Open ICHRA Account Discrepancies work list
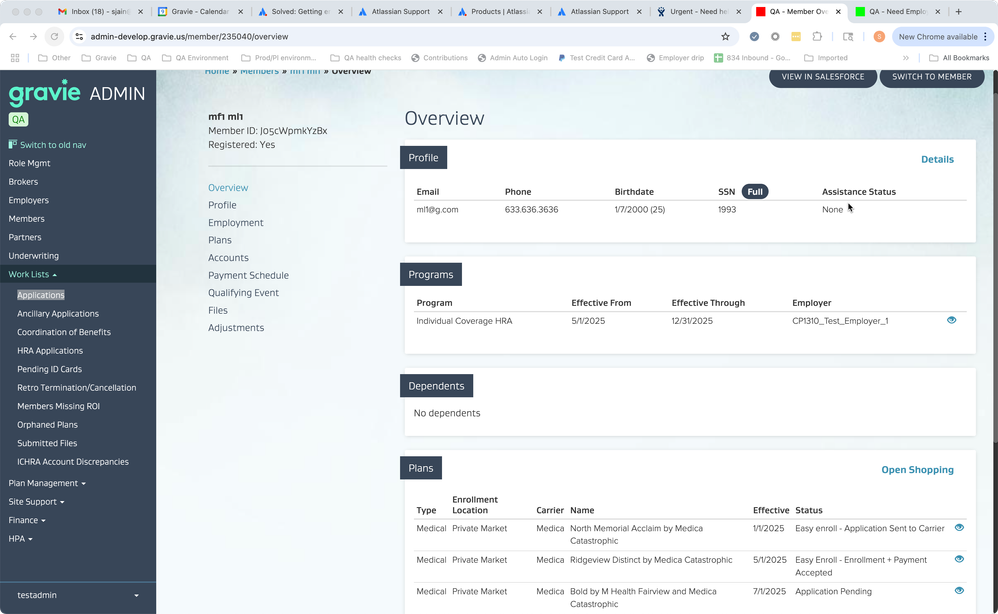The image size is (998, 614). coord(73,462)
